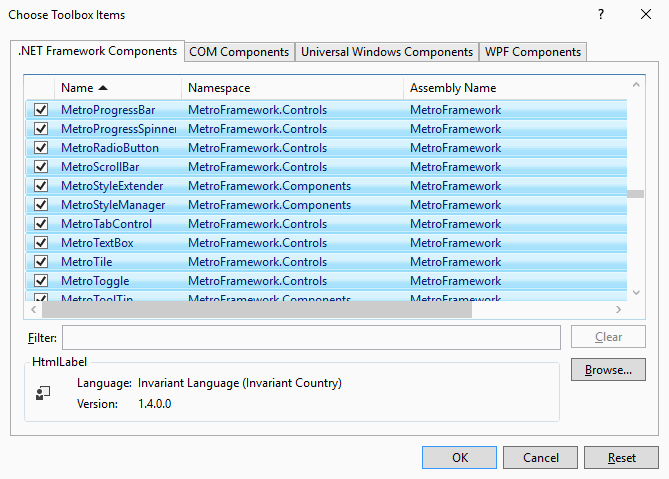Click the Browse... button
The width and height of the screenshot is (669, 479).
click(608, 370)
